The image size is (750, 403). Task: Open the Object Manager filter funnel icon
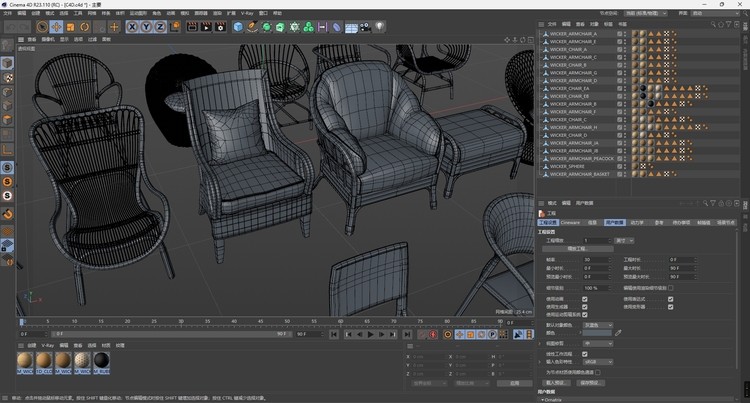pyautogui.click(x=728, y=24)
